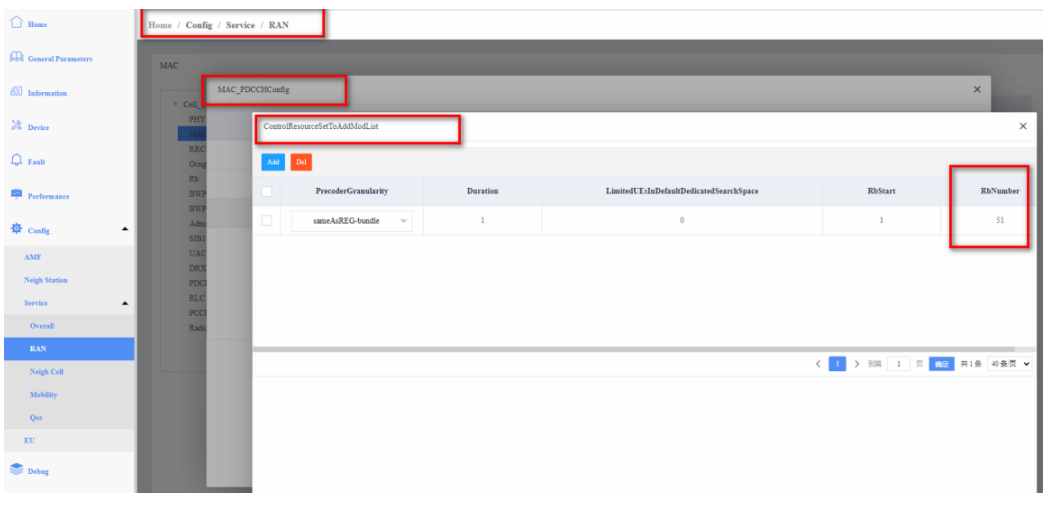This screenshot has width=1051, height=511.
Task: Tick the select-all checkbox in table header
Action: 267,191
